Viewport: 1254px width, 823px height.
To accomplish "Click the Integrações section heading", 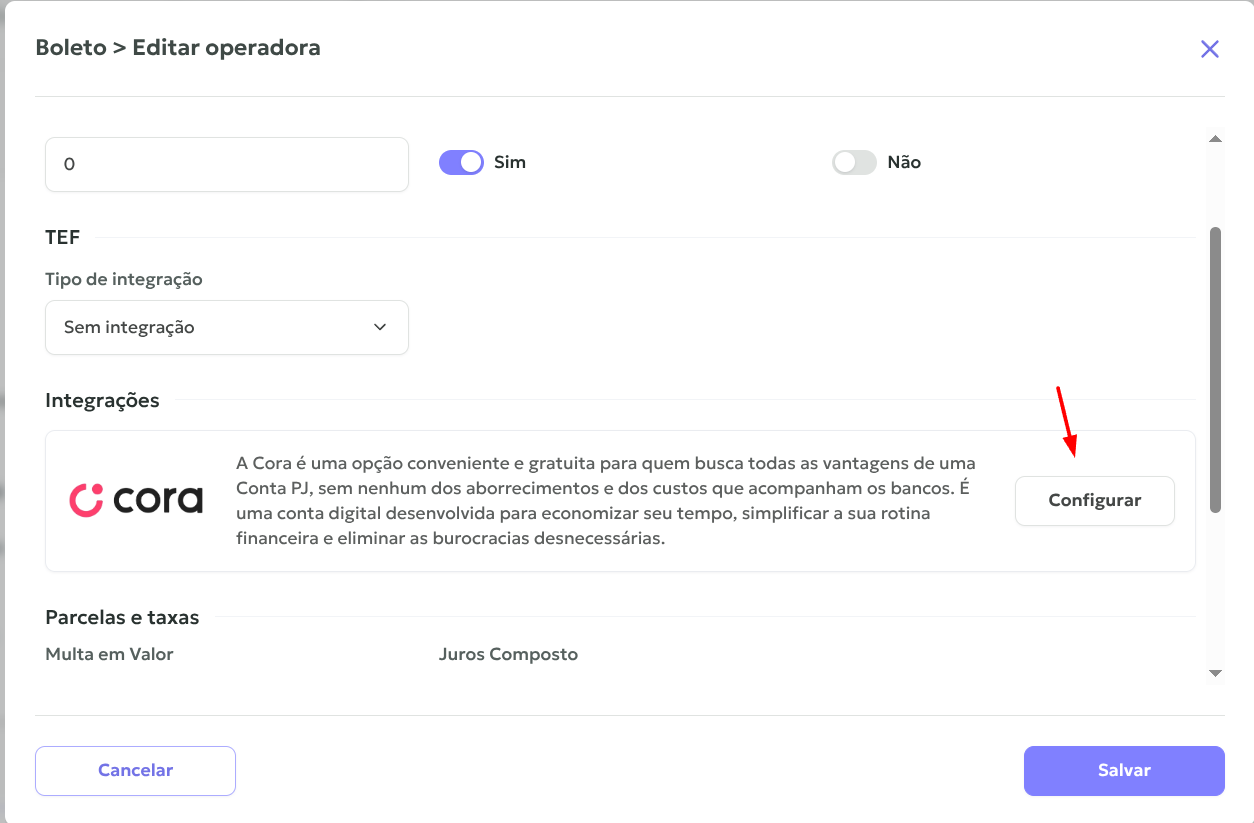I will [102, 400].
